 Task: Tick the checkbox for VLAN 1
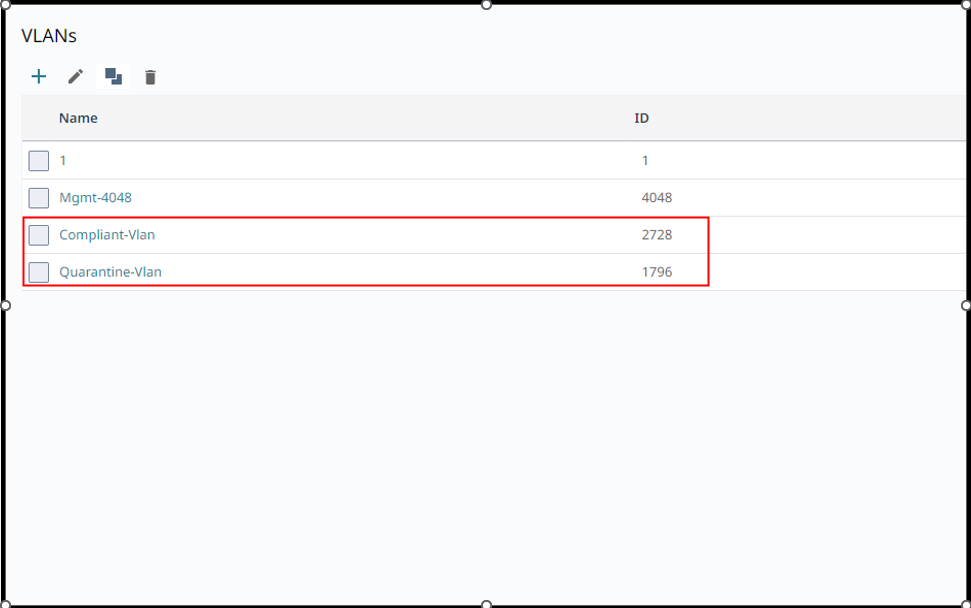click(x=39, y=161)
